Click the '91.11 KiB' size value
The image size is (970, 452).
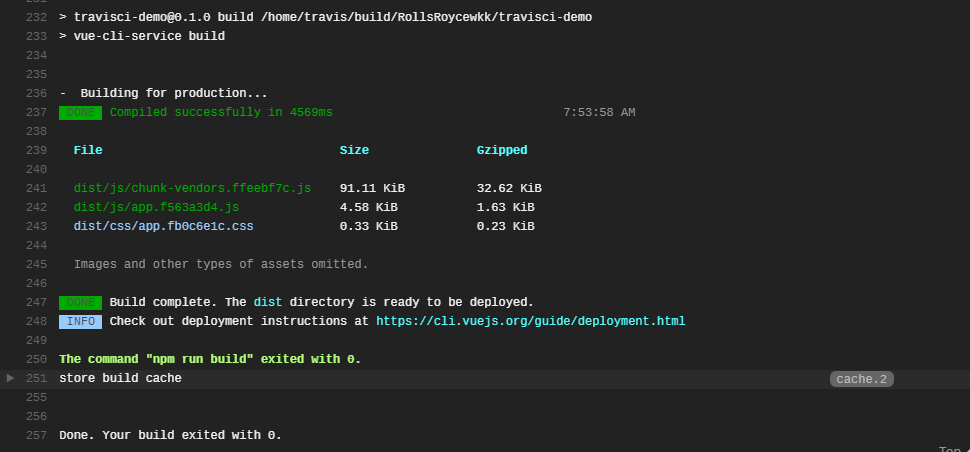[372, 189]
